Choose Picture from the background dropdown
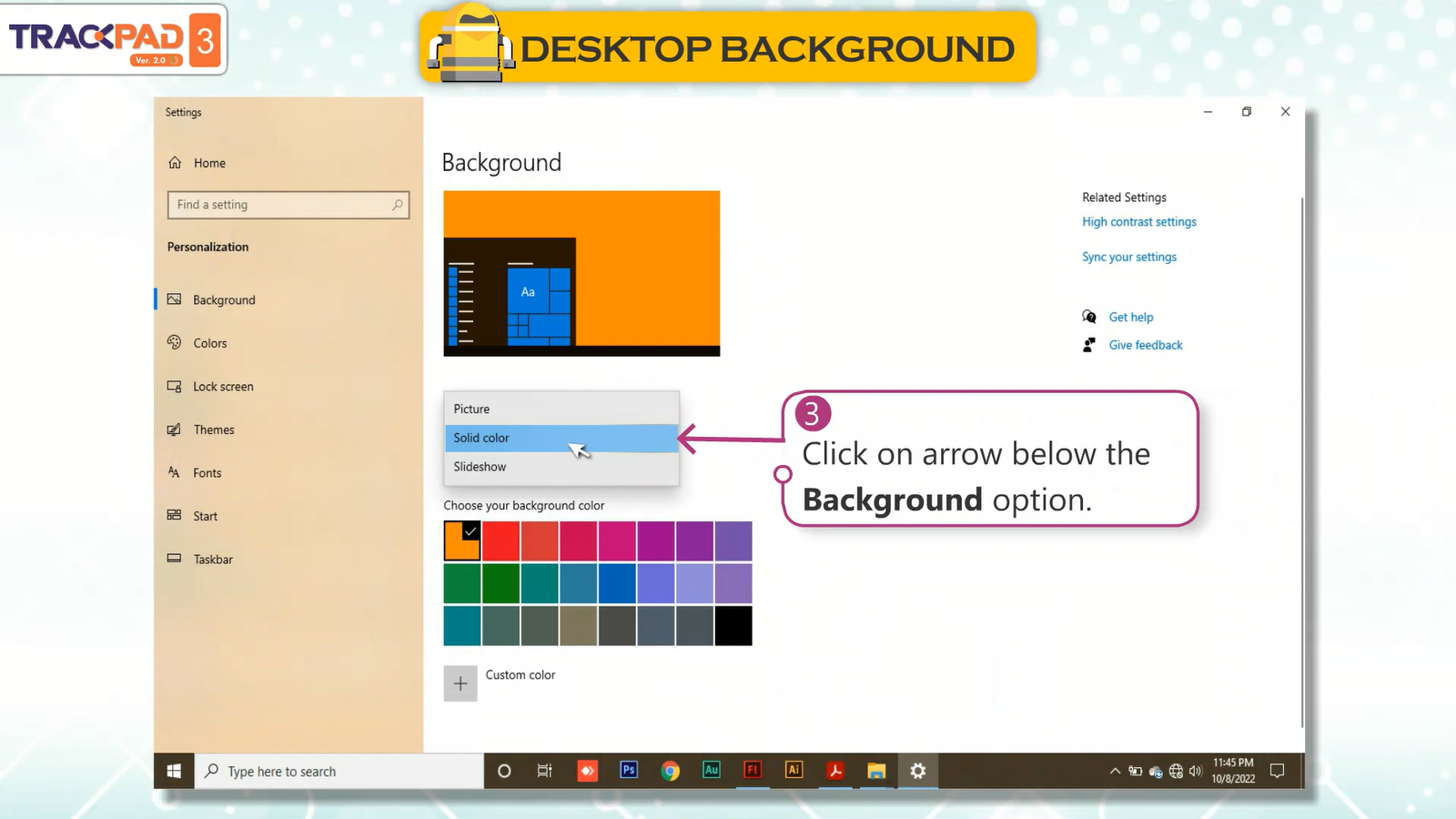 561,409
